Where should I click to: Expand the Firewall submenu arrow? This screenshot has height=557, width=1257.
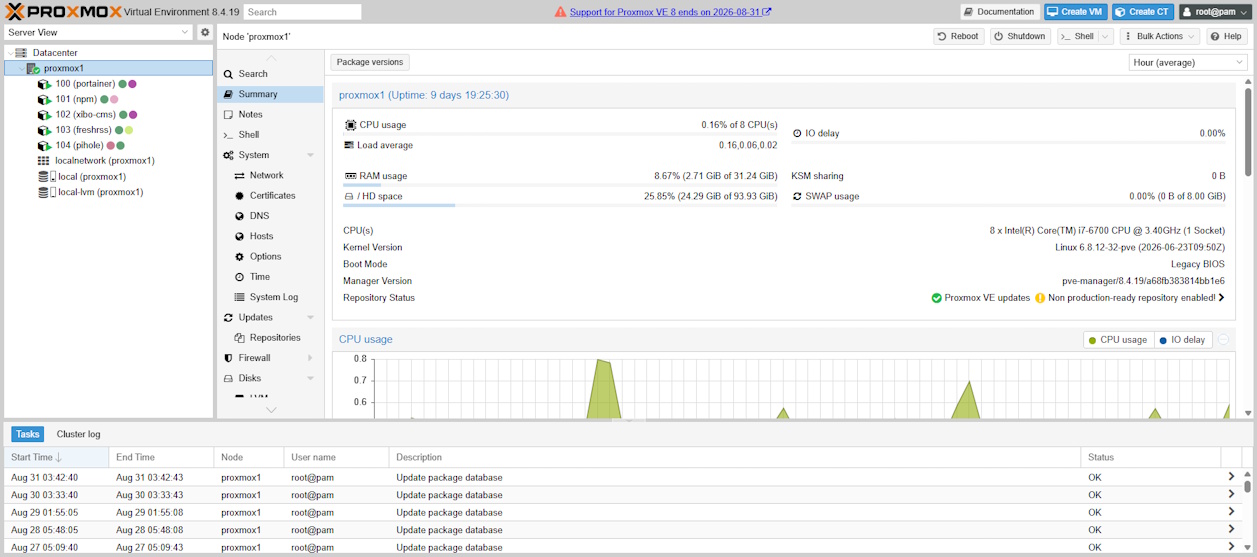(310, 358)
